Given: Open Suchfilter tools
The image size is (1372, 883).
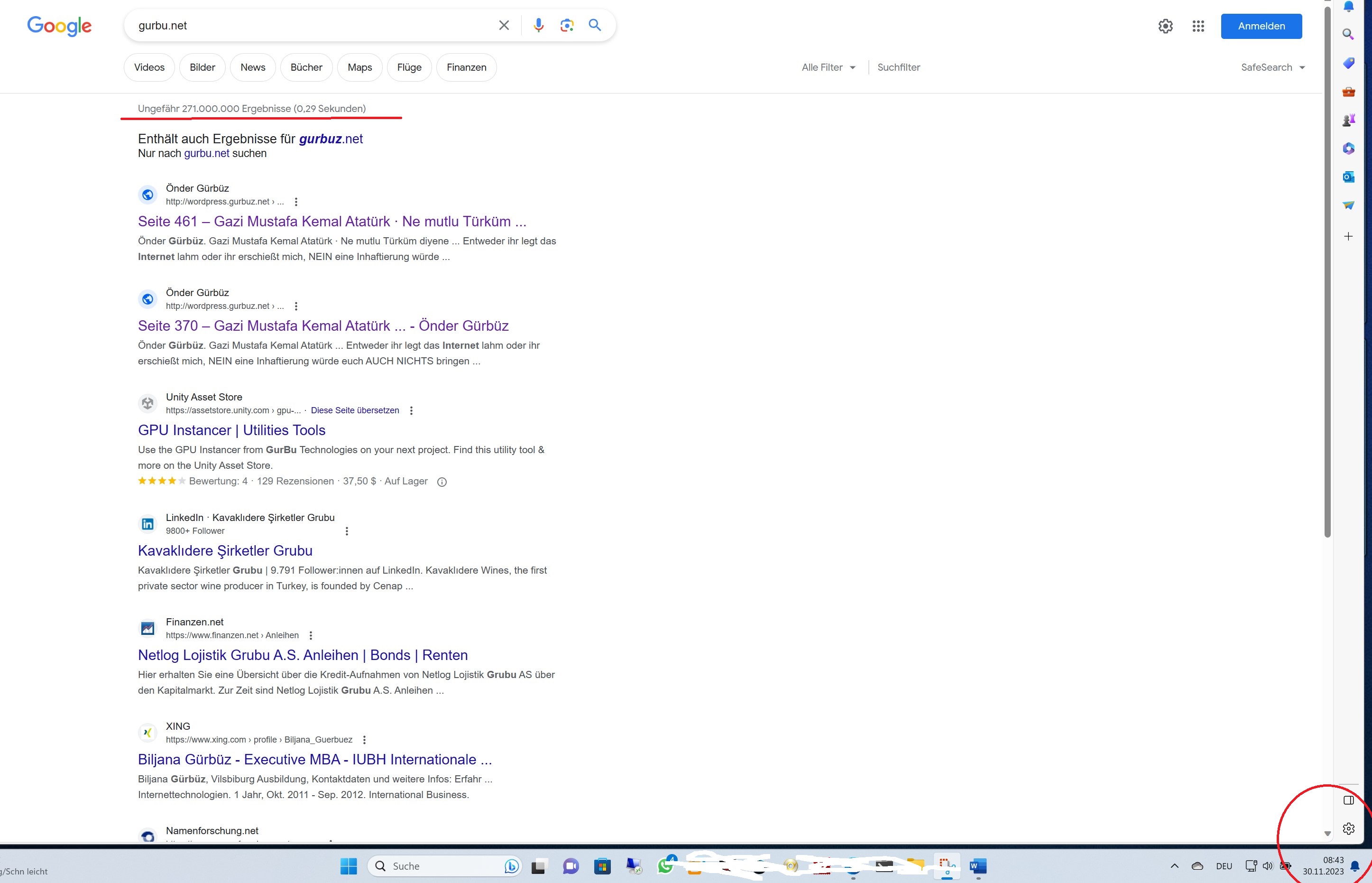Looking at the screenshot, I should pos(898,67).
